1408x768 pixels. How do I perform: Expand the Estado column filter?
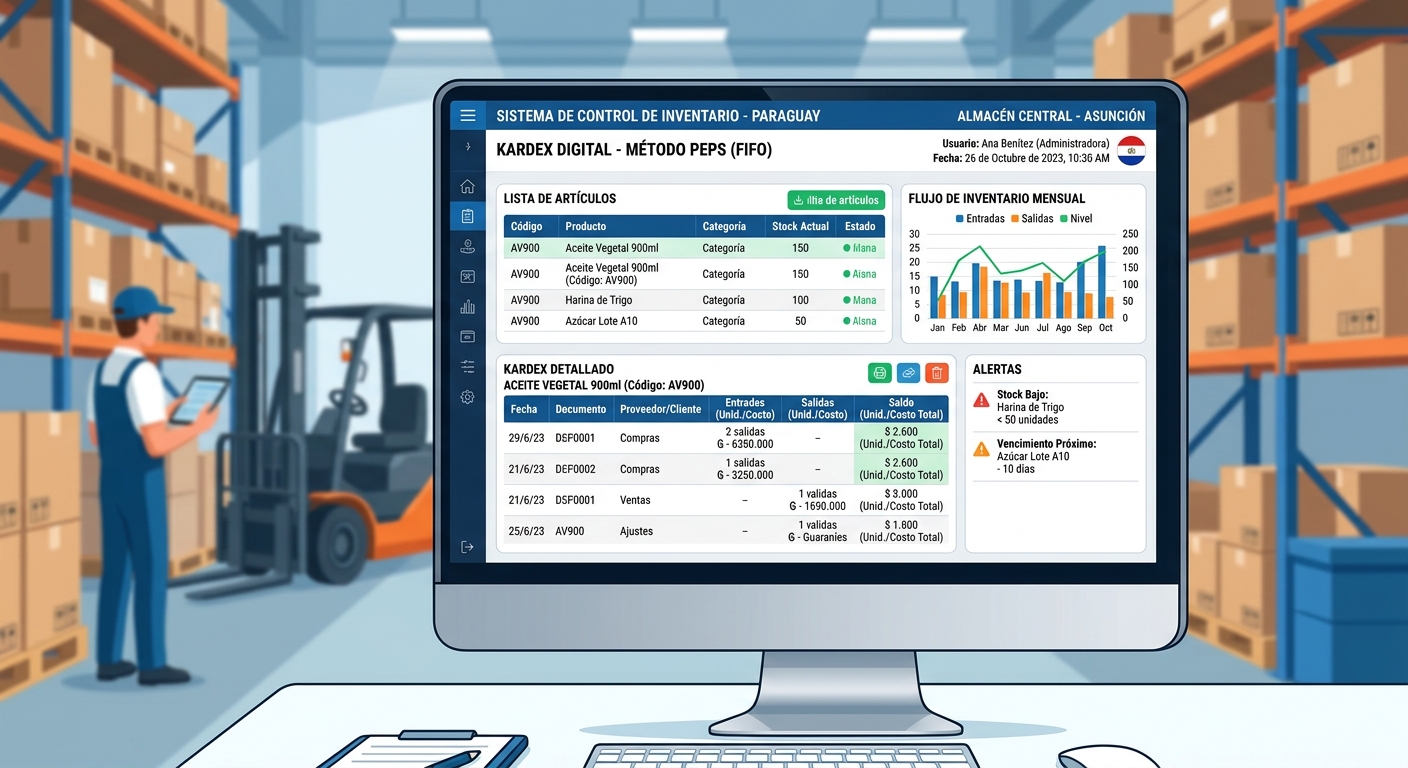pyautogui.click(x=859, y=226)
